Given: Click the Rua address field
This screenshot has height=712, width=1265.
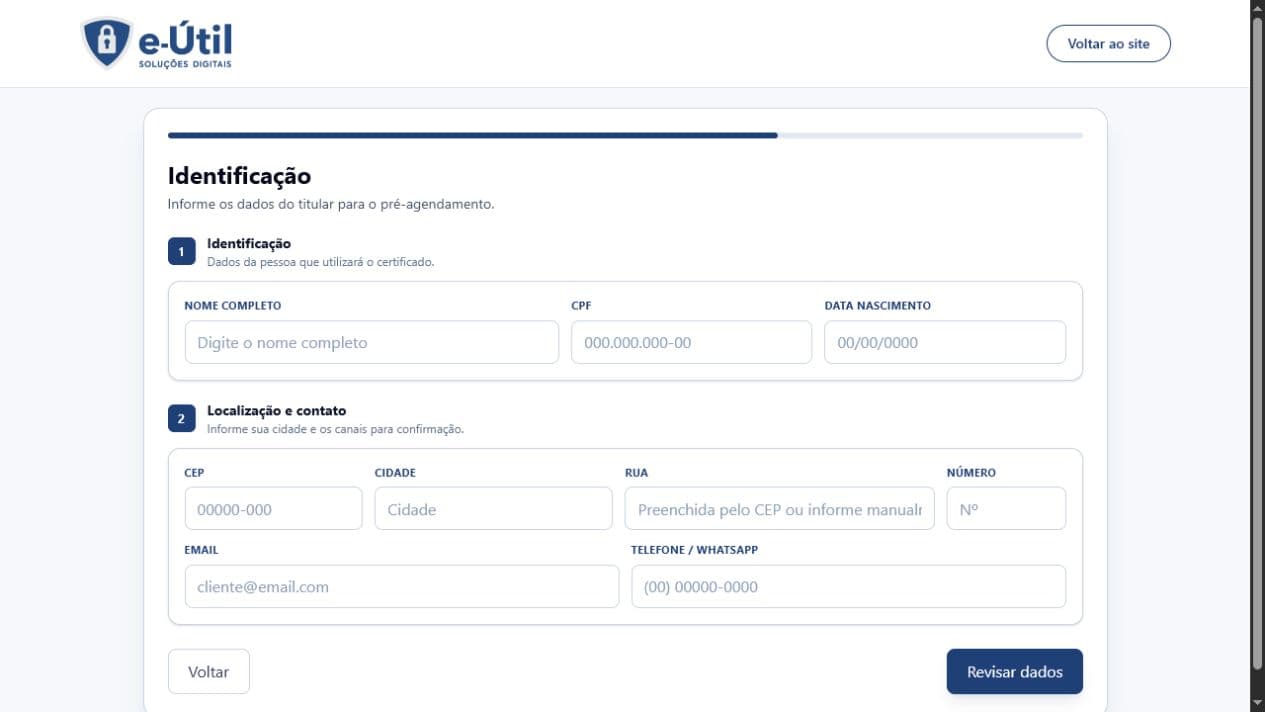Looking at the screenshot, I should tap(780, 509).
